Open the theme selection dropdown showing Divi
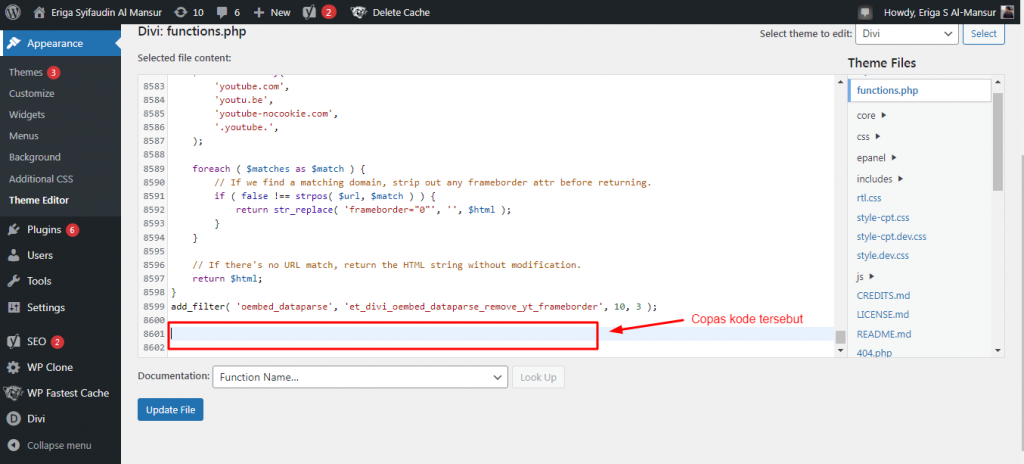 (906, 34)
